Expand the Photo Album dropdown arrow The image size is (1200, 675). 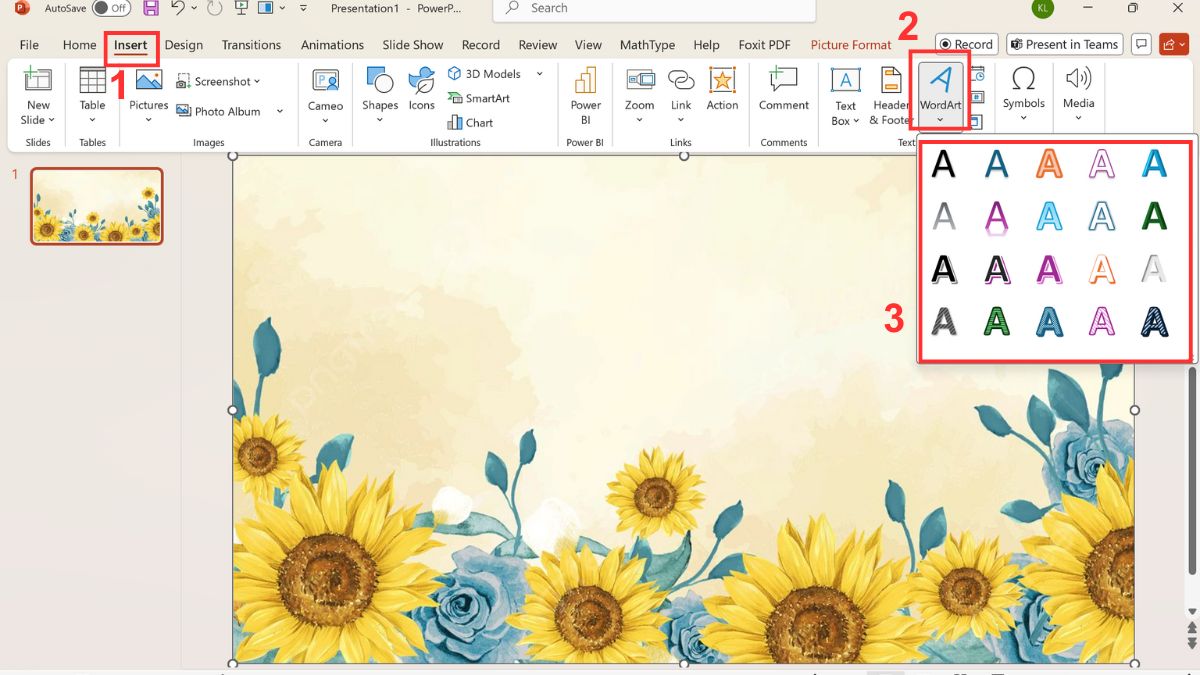click(280, 111)
